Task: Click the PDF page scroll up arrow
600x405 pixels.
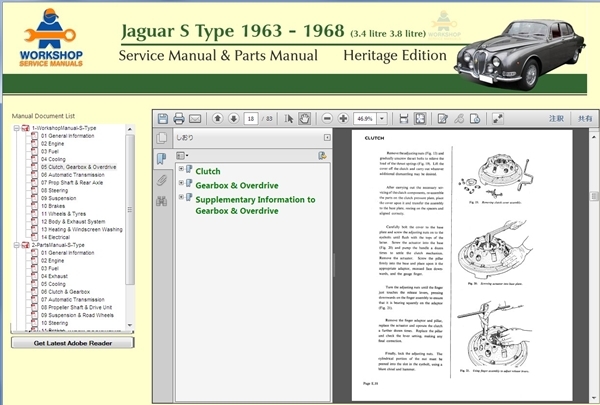Action: point(594,137)
